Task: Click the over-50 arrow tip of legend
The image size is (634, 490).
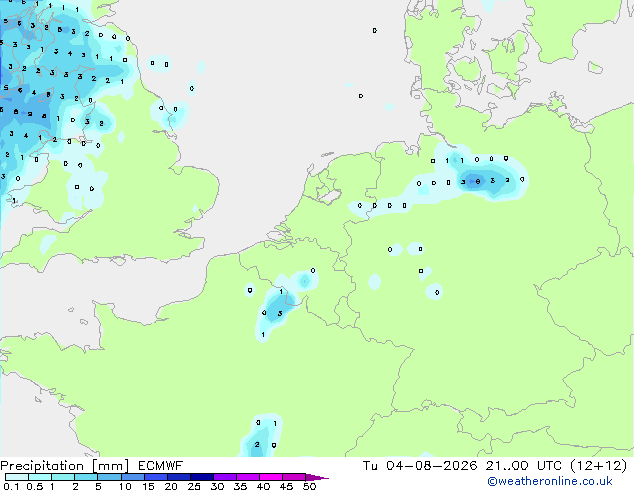Action: point(317,478)
